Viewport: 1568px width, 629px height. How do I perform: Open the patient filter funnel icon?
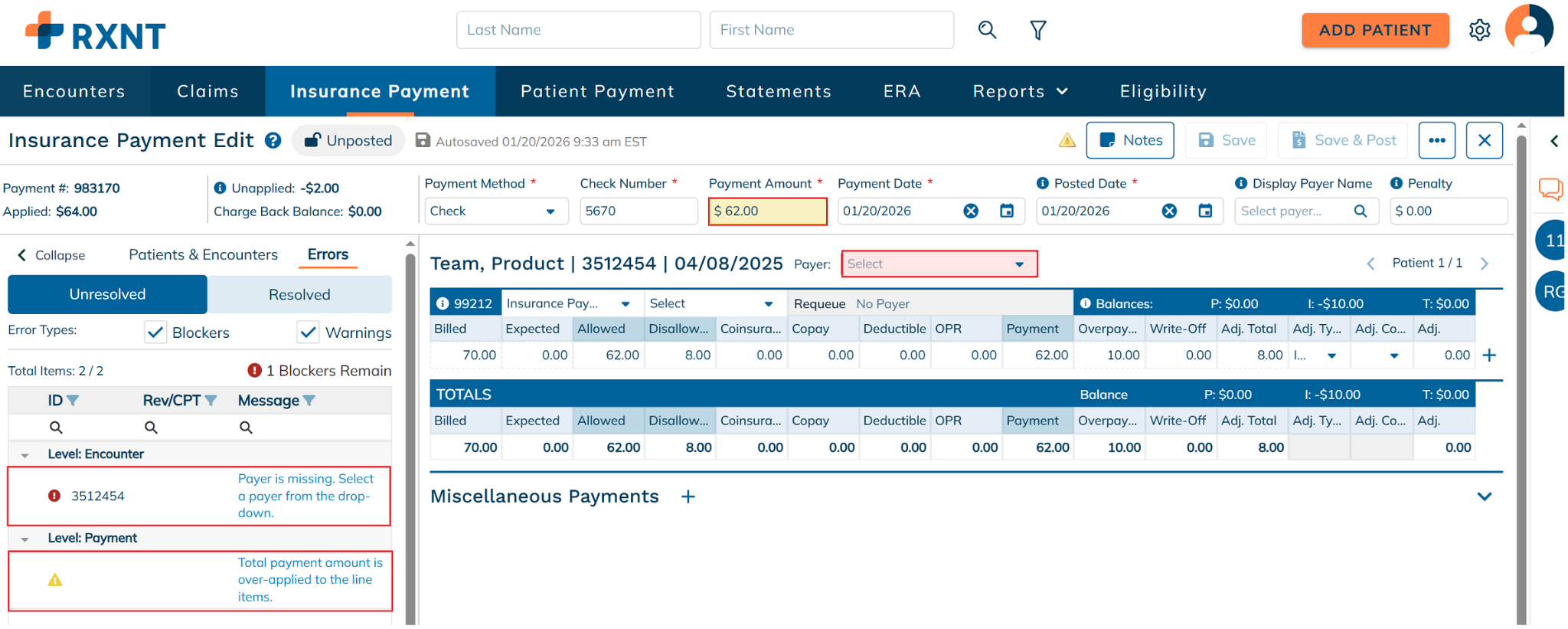(x=1037, y=30)
